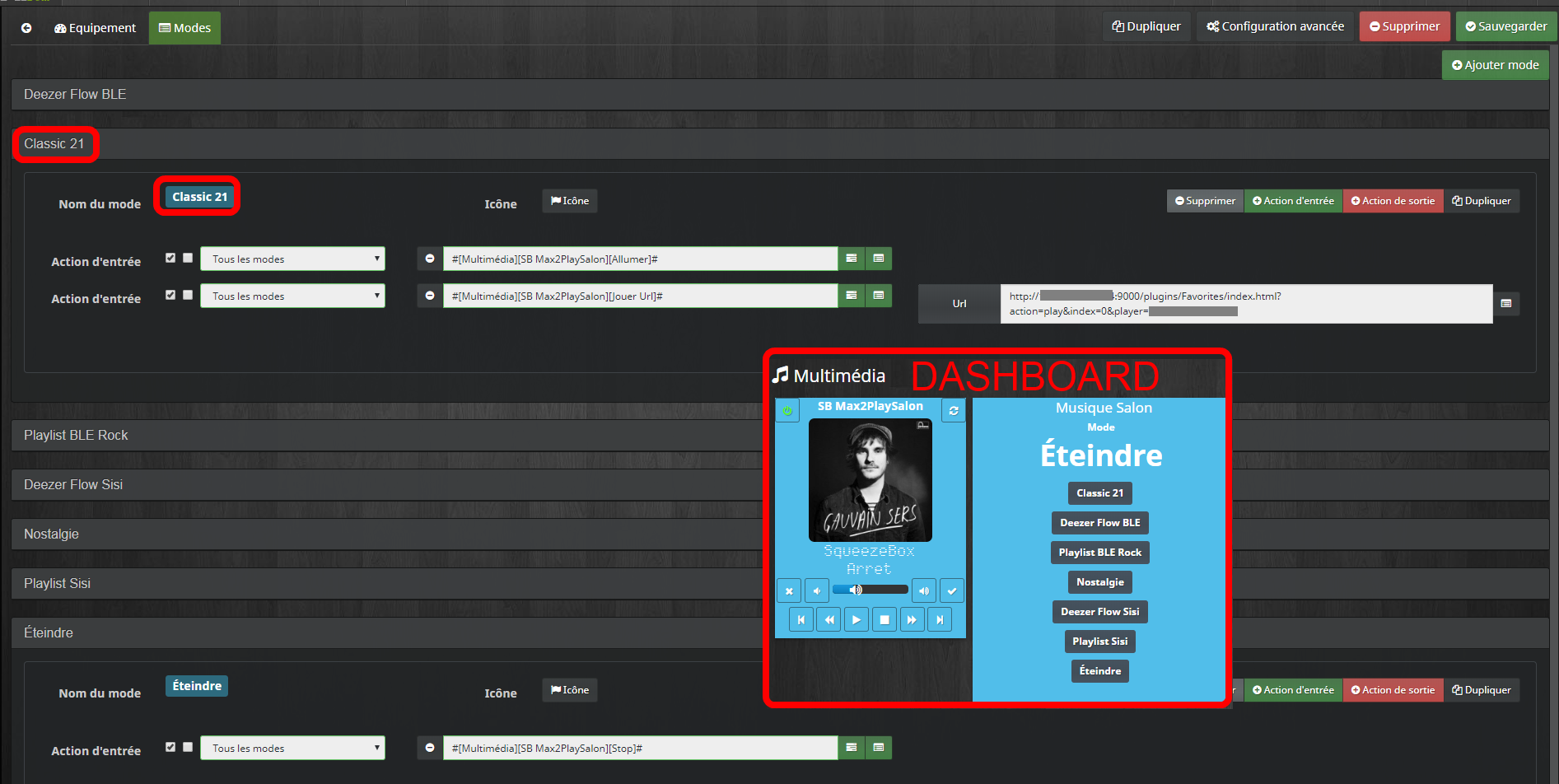Open predefined-action picker icon beside the Allumer field
The height and width of the screenshot is (784, 1559).
tap(852, 259)
